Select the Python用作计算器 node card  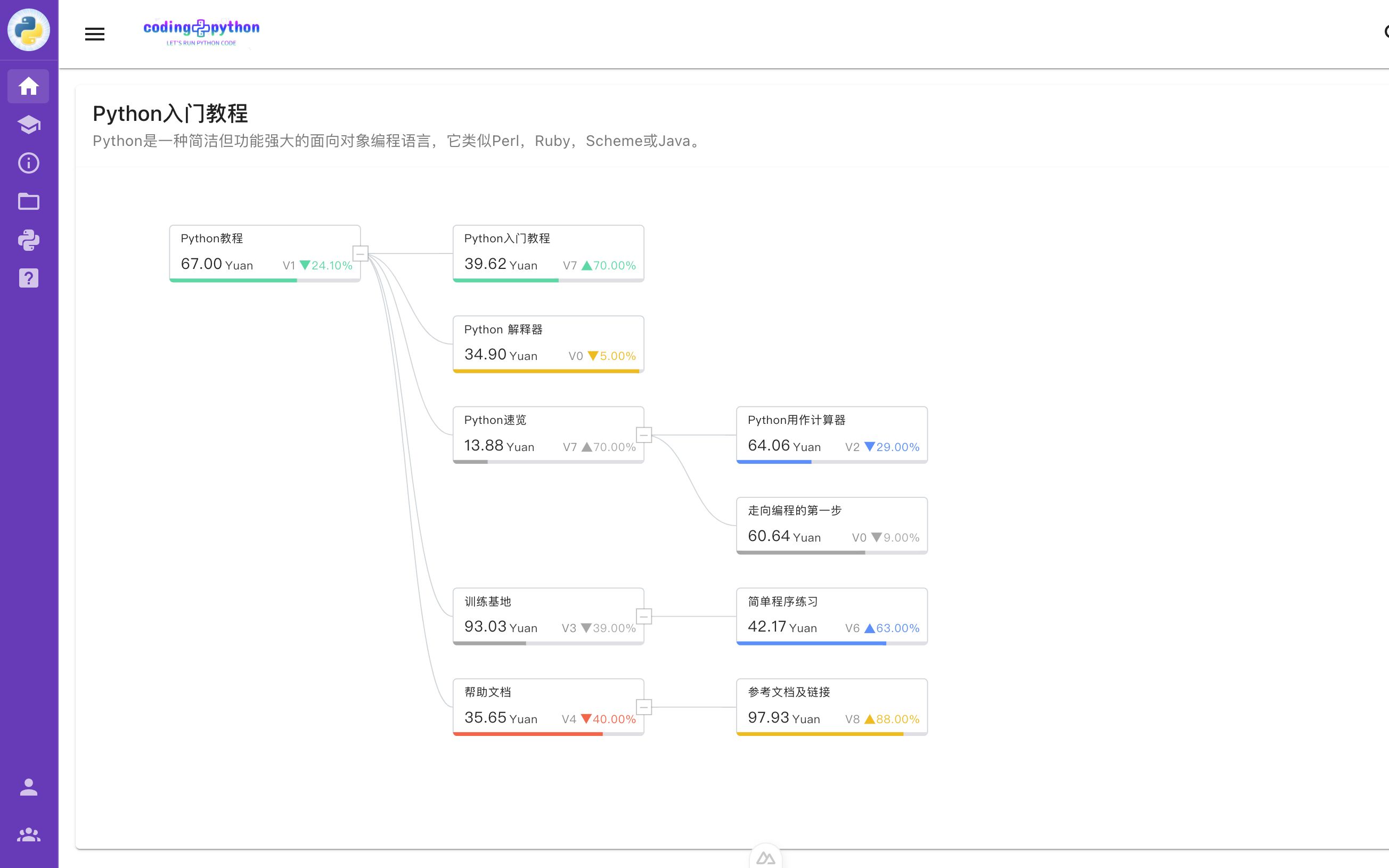[x=832, y=435]
